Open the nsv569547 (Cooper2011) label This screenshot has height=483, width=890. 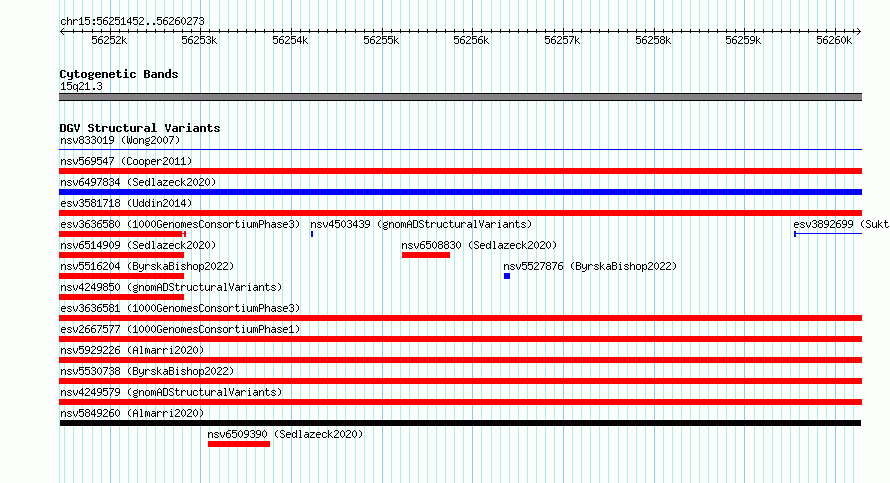point(126,161)
